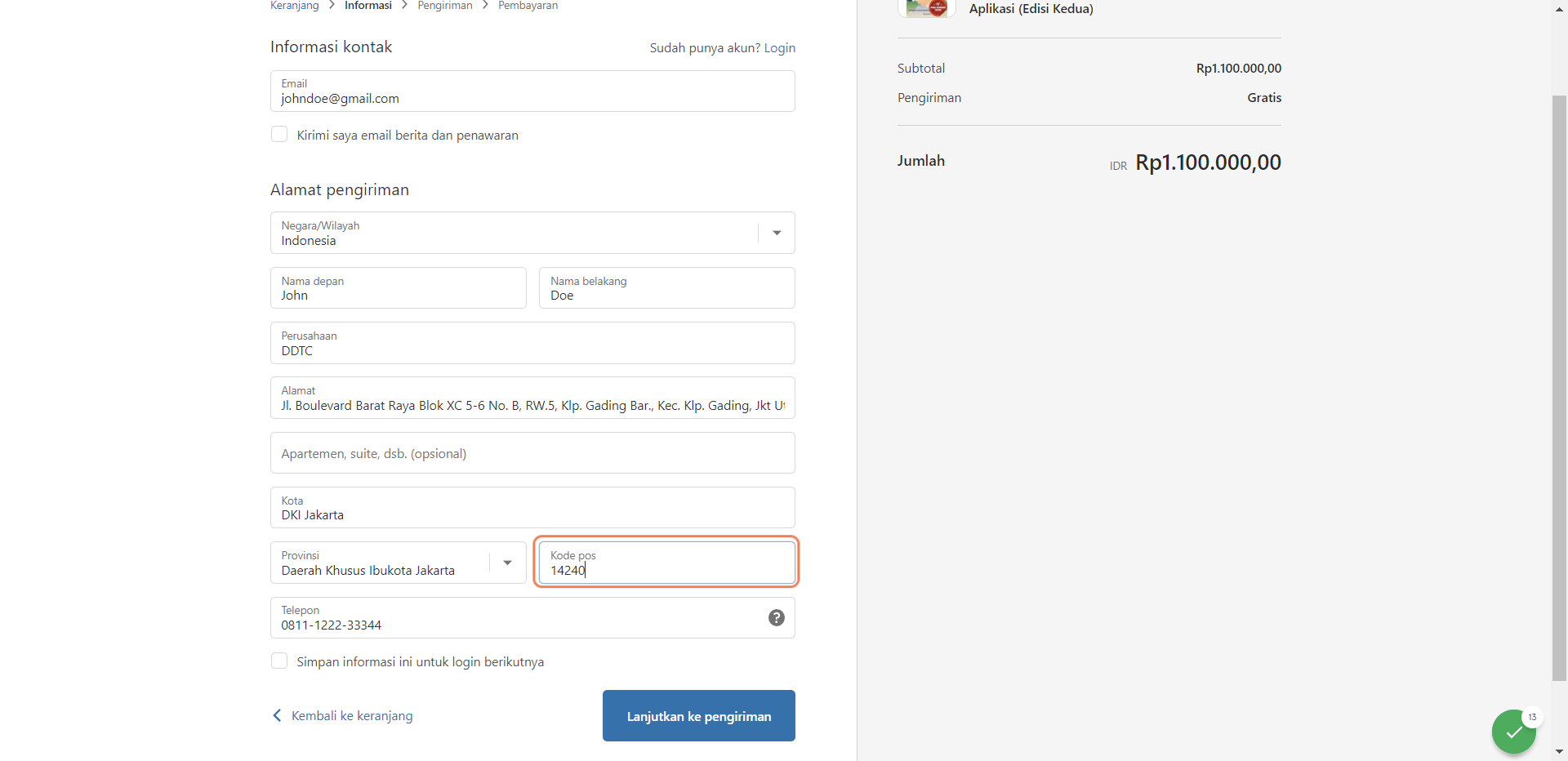Viewport: 1568px width, 761px height.
Task: Click the Alamat pengiriman heading
Action: pyautogui.click(x=340, y=190)
